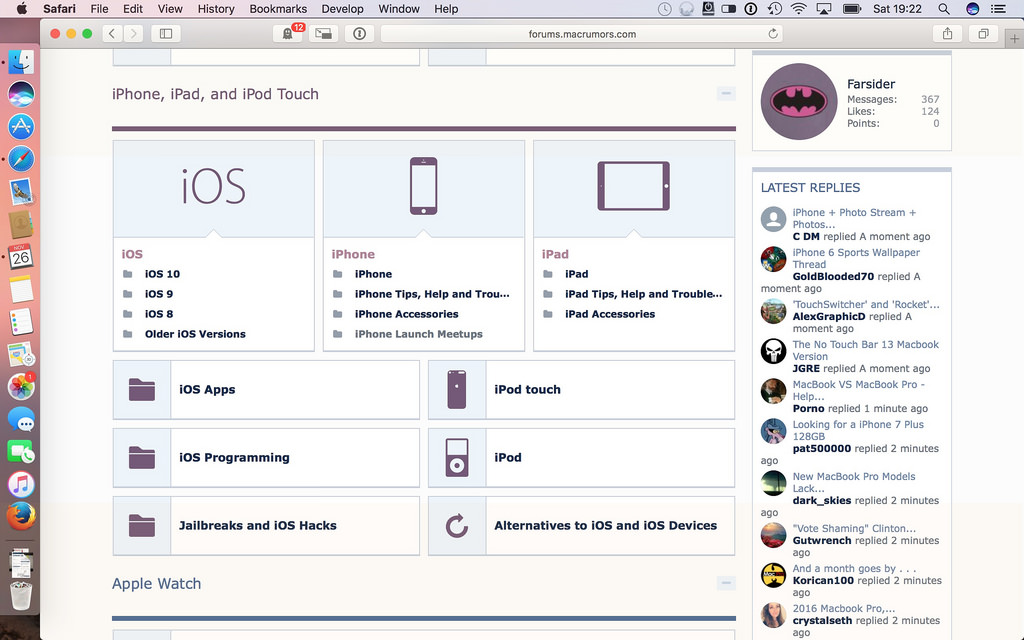Open the GoldBlooded70 username link
Screen dimensions: 1024x640
(833, 276)
